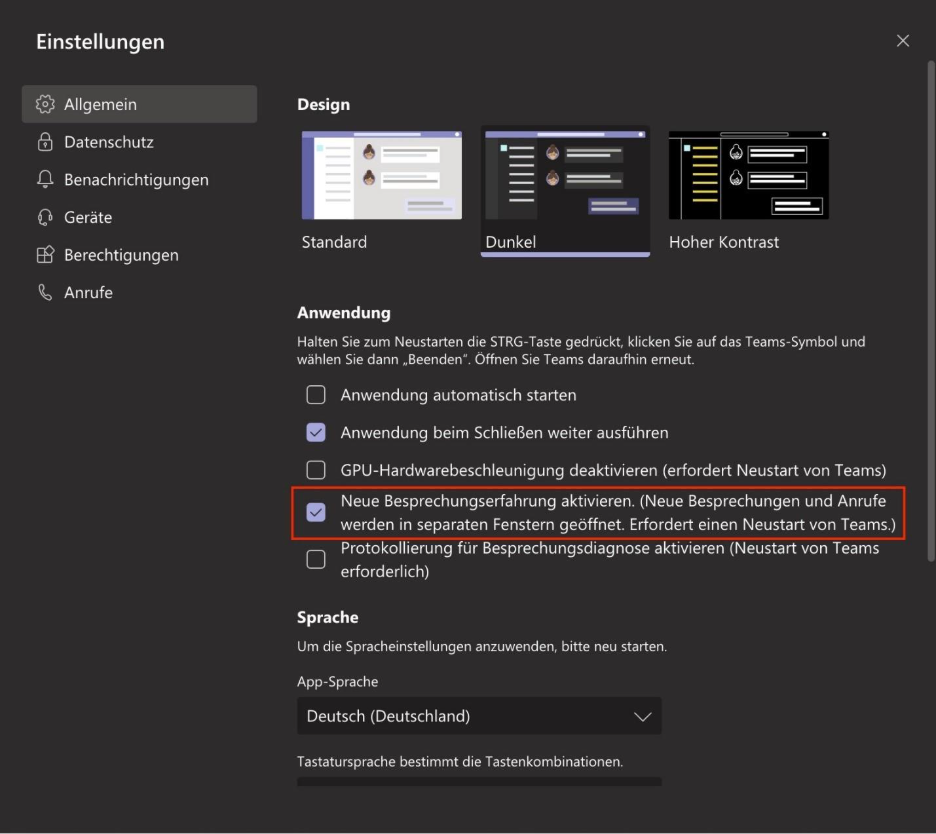Tick GPU-Hardwarebeschleunigung deaktivieren checkbox
Viewport: 936px width, 834px height.
click(316, 470)
